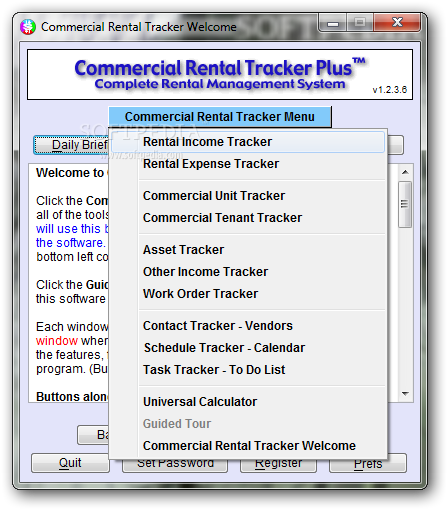Viewport: 448px width, 510px height.
Task: Open Task Tracker - To Do List
Action: tap(248, 370)
